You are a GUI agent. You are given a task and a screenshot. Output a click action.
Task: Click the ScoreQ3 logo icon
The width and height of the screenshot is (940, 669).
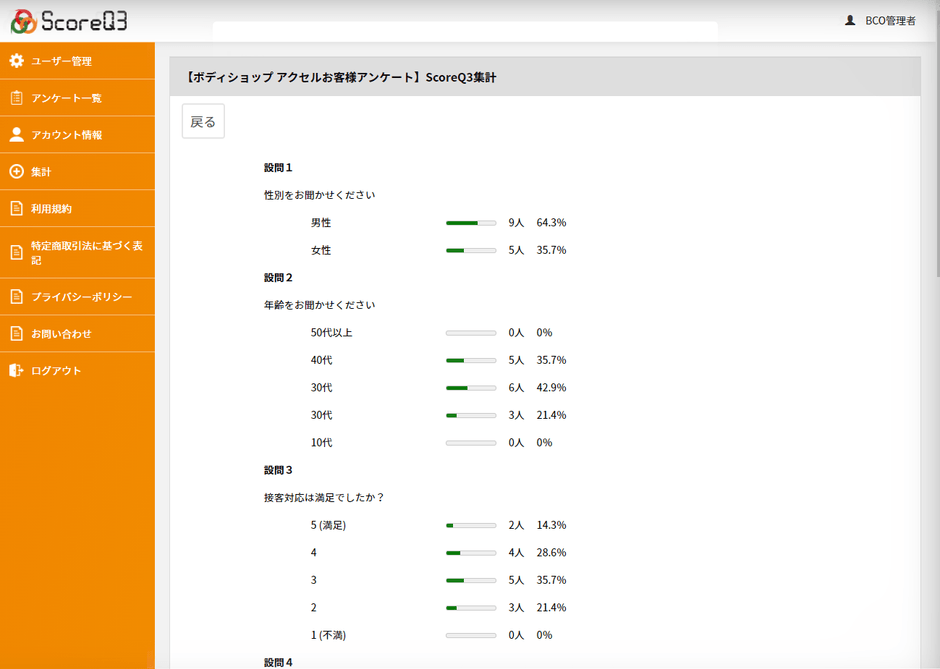(x=22, y=21)
